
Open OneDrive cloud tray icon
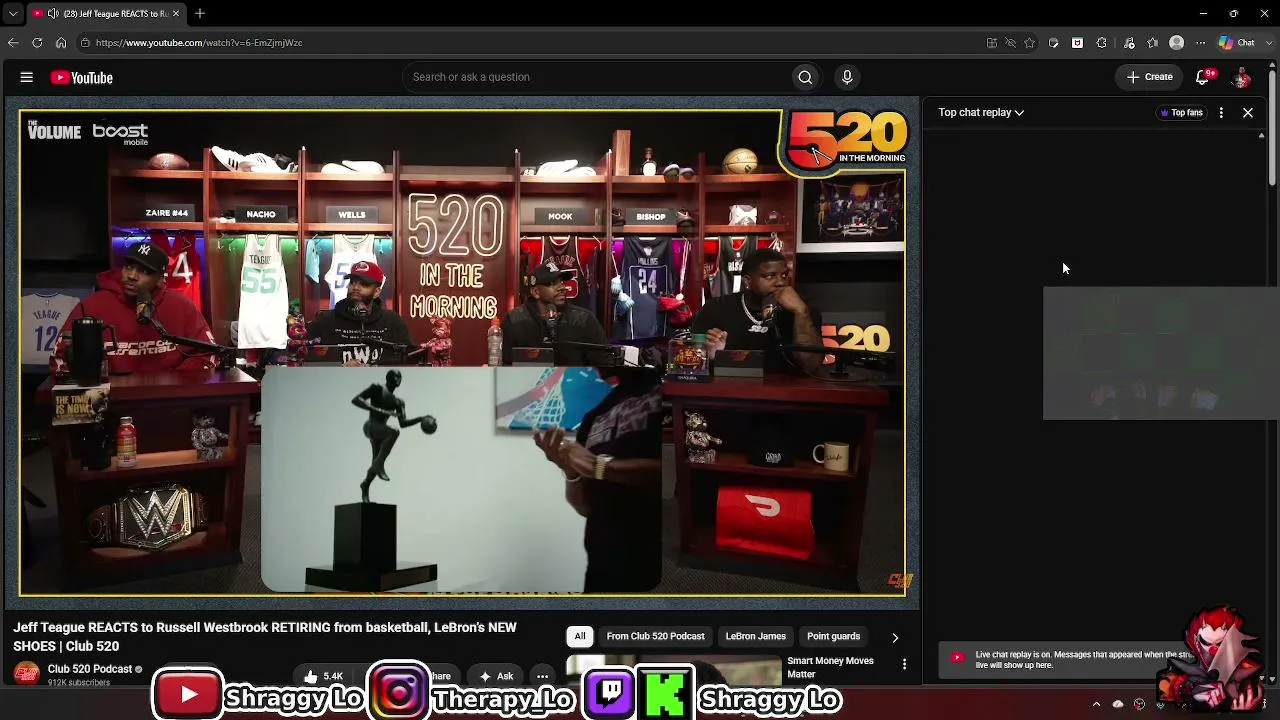click(1118, 704)
